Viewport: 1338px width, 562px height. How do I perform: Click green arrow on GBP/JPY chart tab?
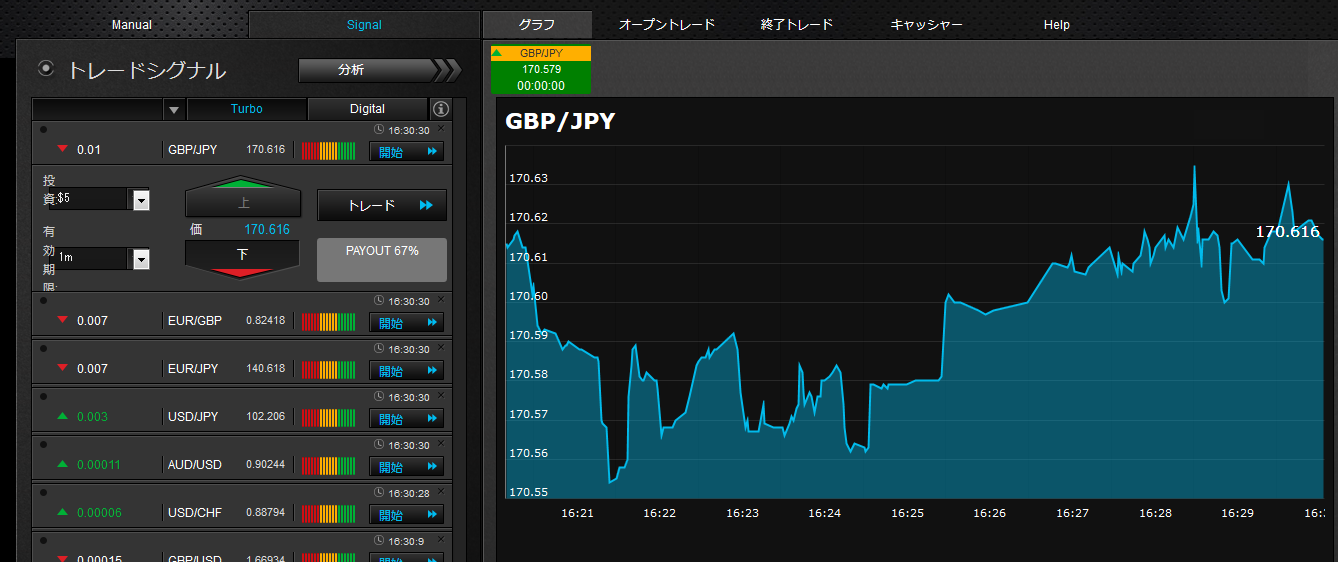pyautogui.click(x=498, y=52)
